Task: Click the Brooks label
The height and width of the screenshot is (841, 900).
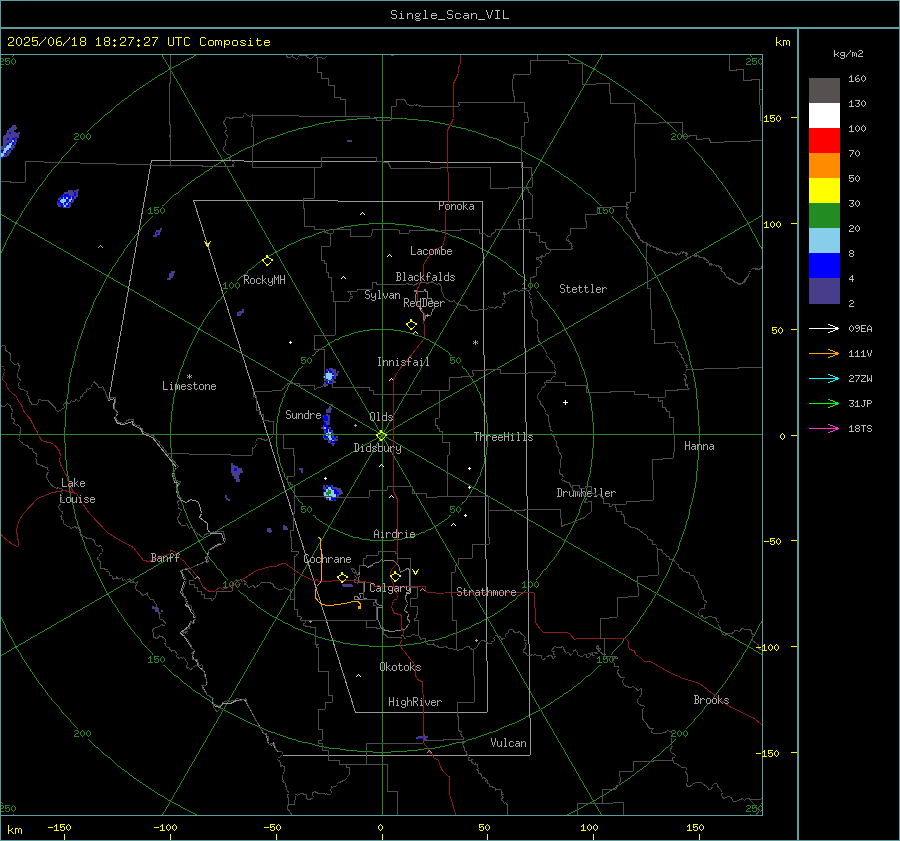Action: pos(711,700)
